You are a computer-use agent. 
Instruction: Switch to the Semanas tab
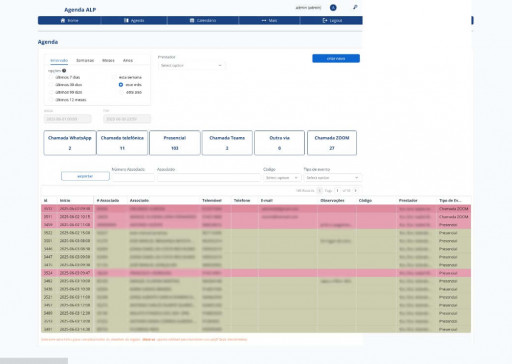pos(85,61)
